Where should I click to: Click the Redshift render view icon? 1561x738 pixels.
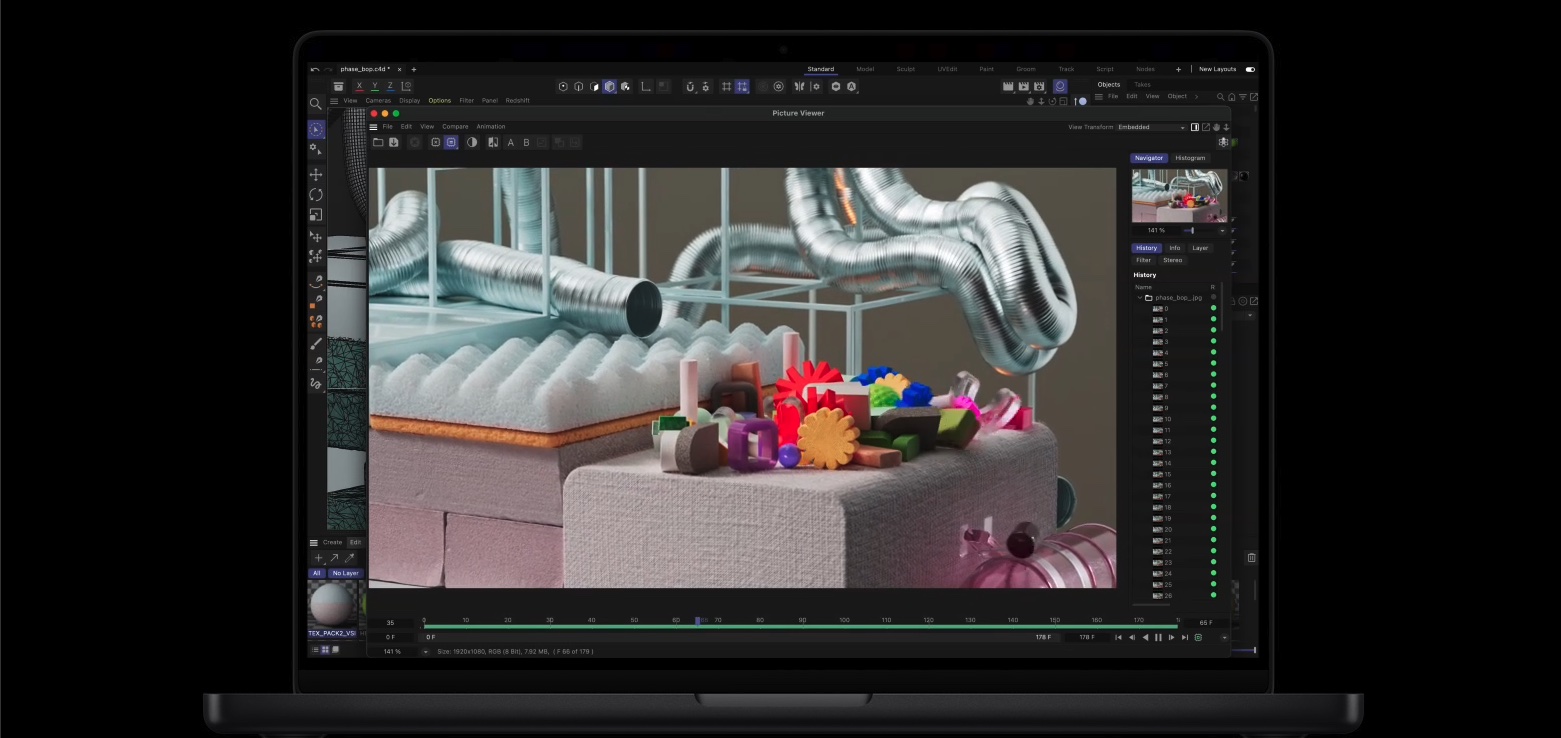(1060, 87)
